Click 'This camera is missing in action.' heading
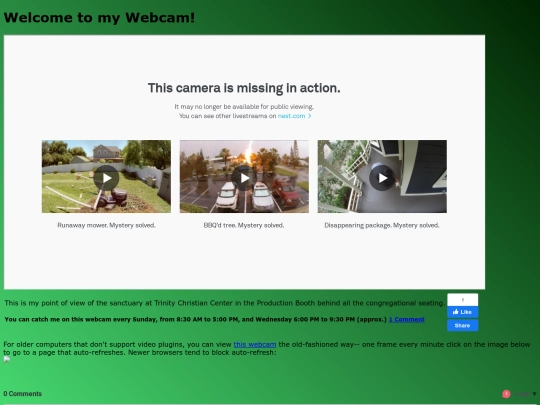This screenshot has width=540, height=405. [244, 88]
